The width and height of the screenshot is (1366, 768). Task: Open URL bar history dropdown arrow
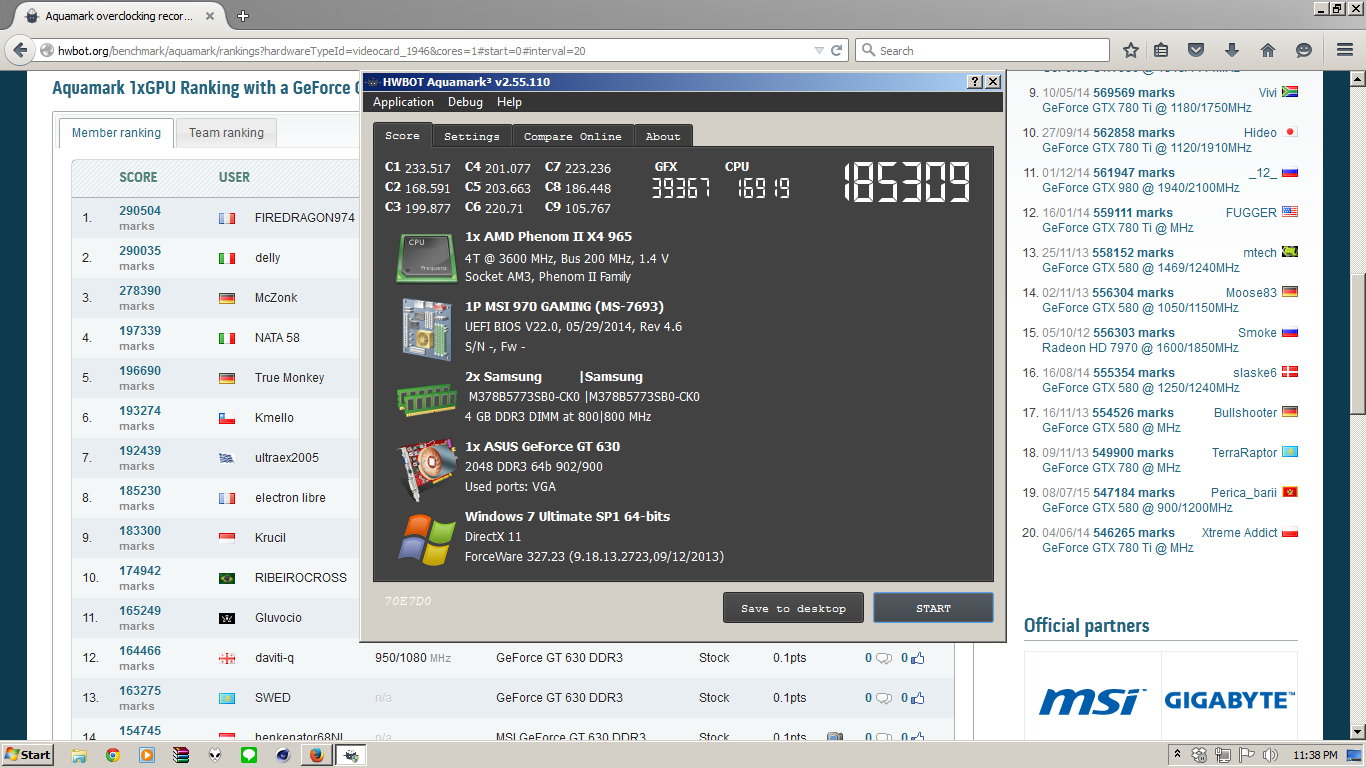(x=819, y=50)
